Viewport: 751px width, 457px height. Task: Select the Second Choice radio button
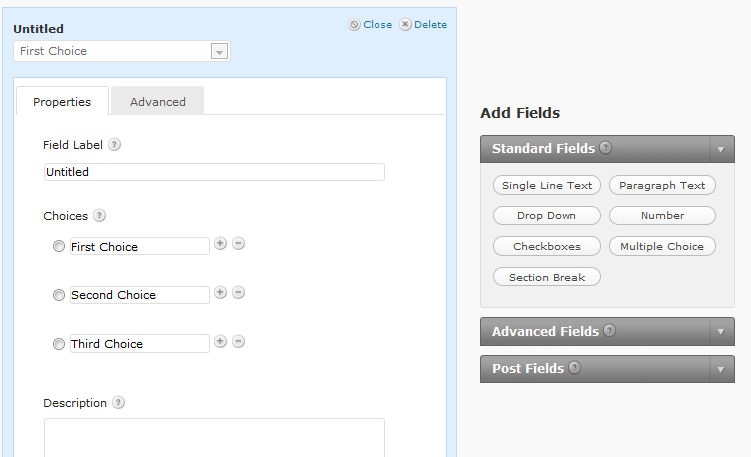pyautogui.click(x=59, y=295)
